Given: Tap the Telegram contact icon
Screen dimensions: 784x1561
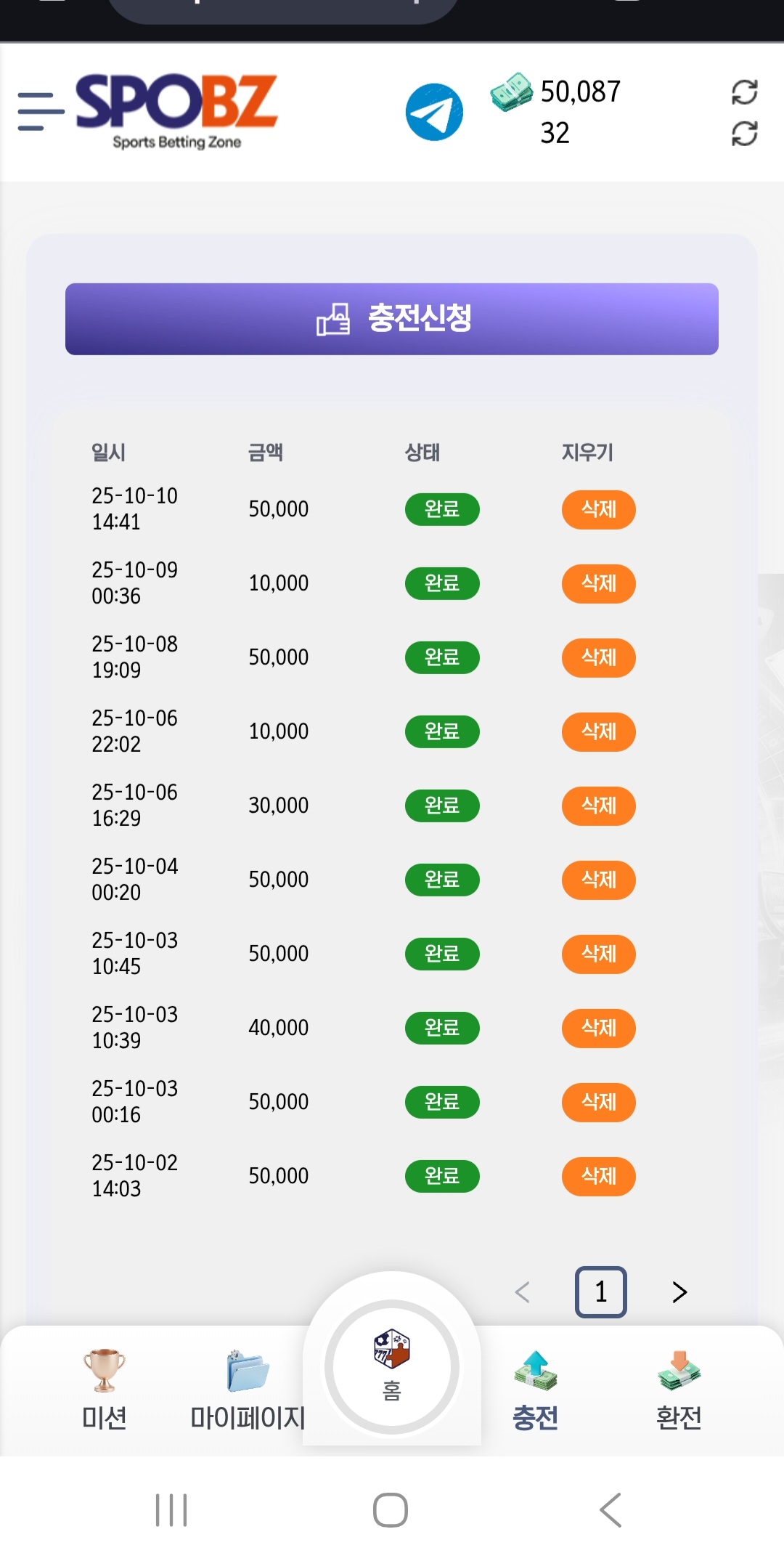Looking at the screenshot, I should [x=434, y=112].
